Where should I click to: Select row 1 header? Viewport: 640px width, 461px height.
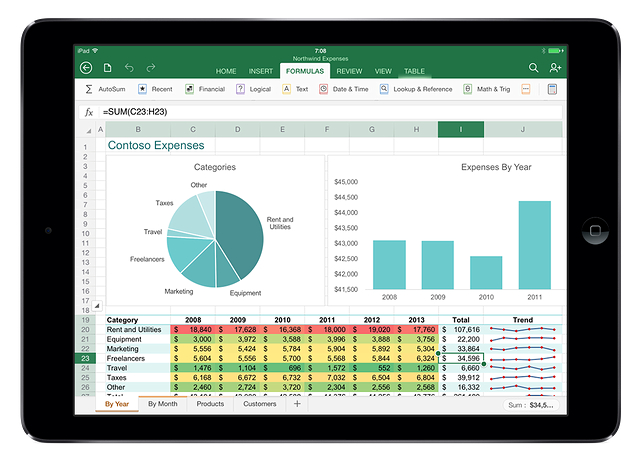pyautogui.click(x=85, y=147)
